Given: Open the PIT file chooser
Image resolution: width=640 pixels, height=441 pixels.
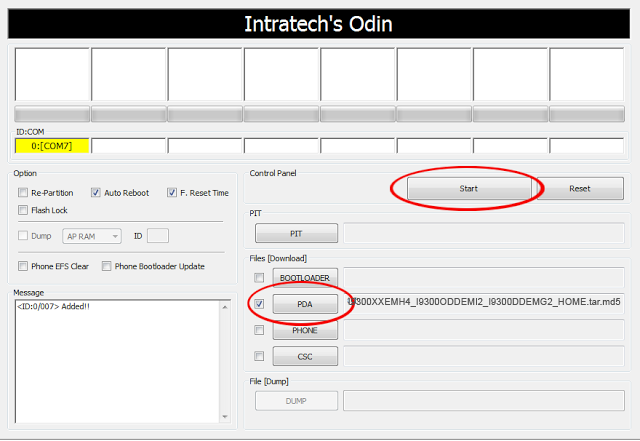Looking at the screenshot, I should click(296, 233).
